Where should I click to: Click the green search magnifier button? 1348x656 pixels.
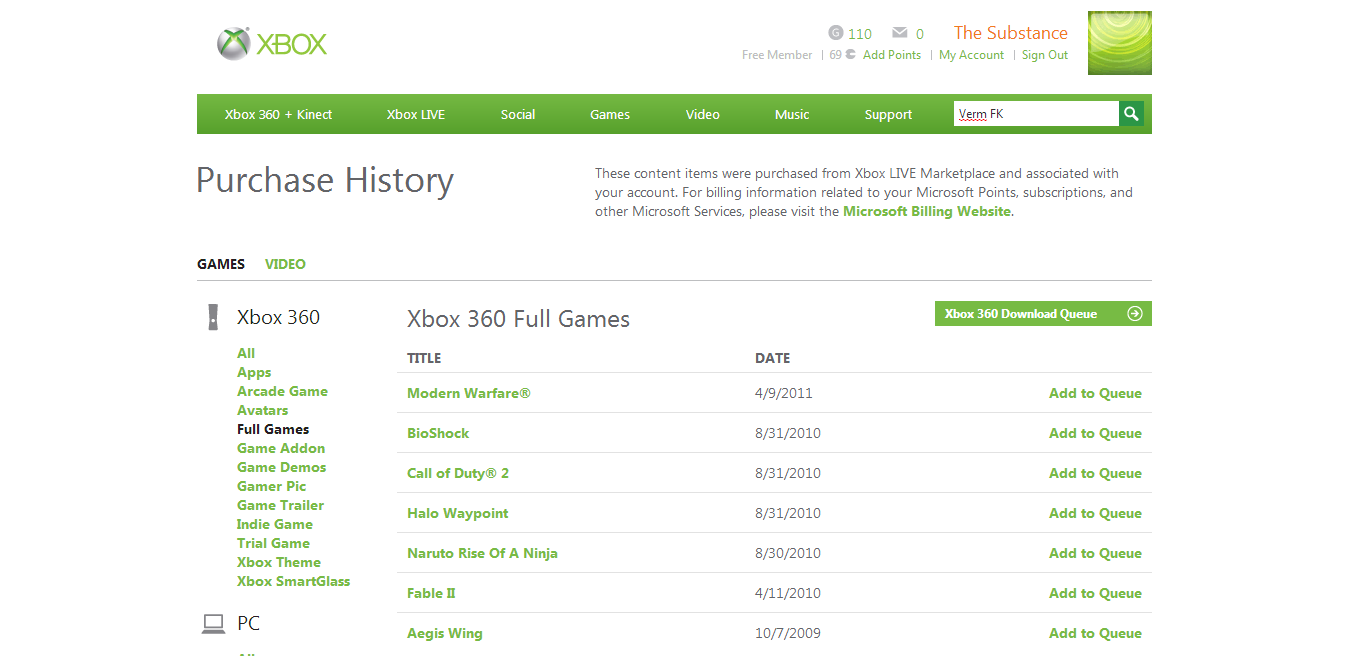tap(1131, 114)
